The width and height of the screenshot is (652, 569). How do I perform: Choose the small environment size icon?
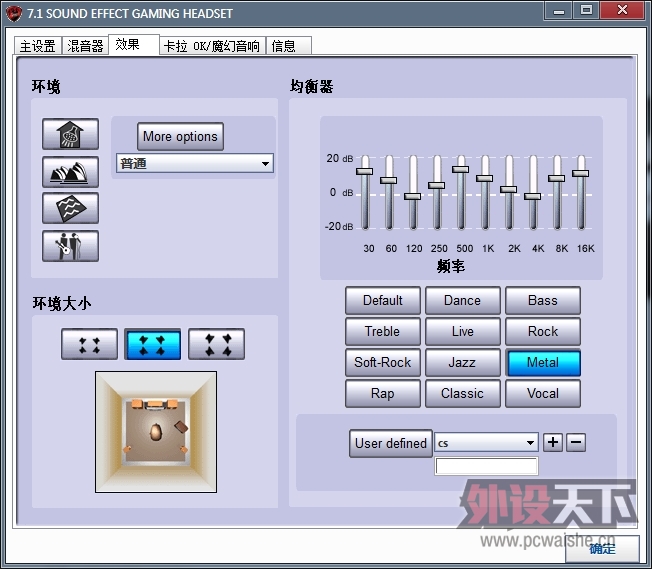(89, 344)
